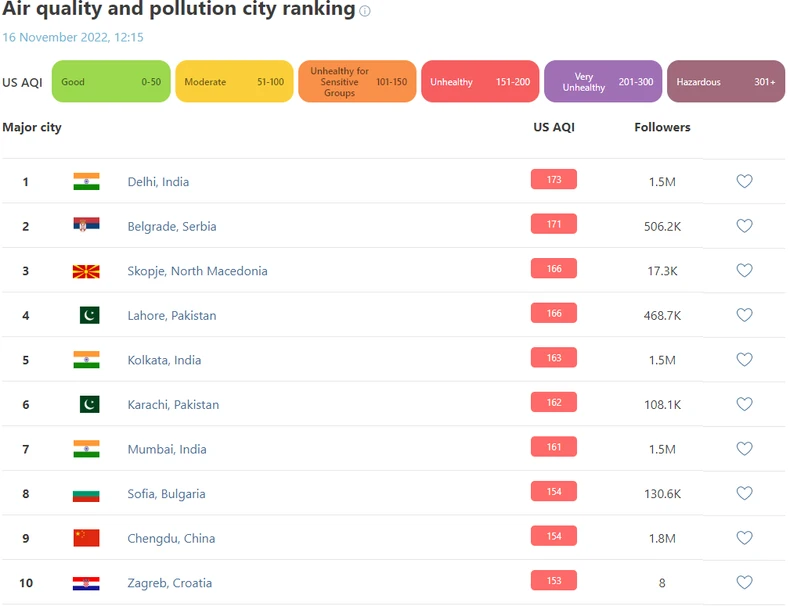The image size is (790, 606).
Task: Click heart icon in Chengdu, China row
Action: pyautogui.click(x=744, y=538)
